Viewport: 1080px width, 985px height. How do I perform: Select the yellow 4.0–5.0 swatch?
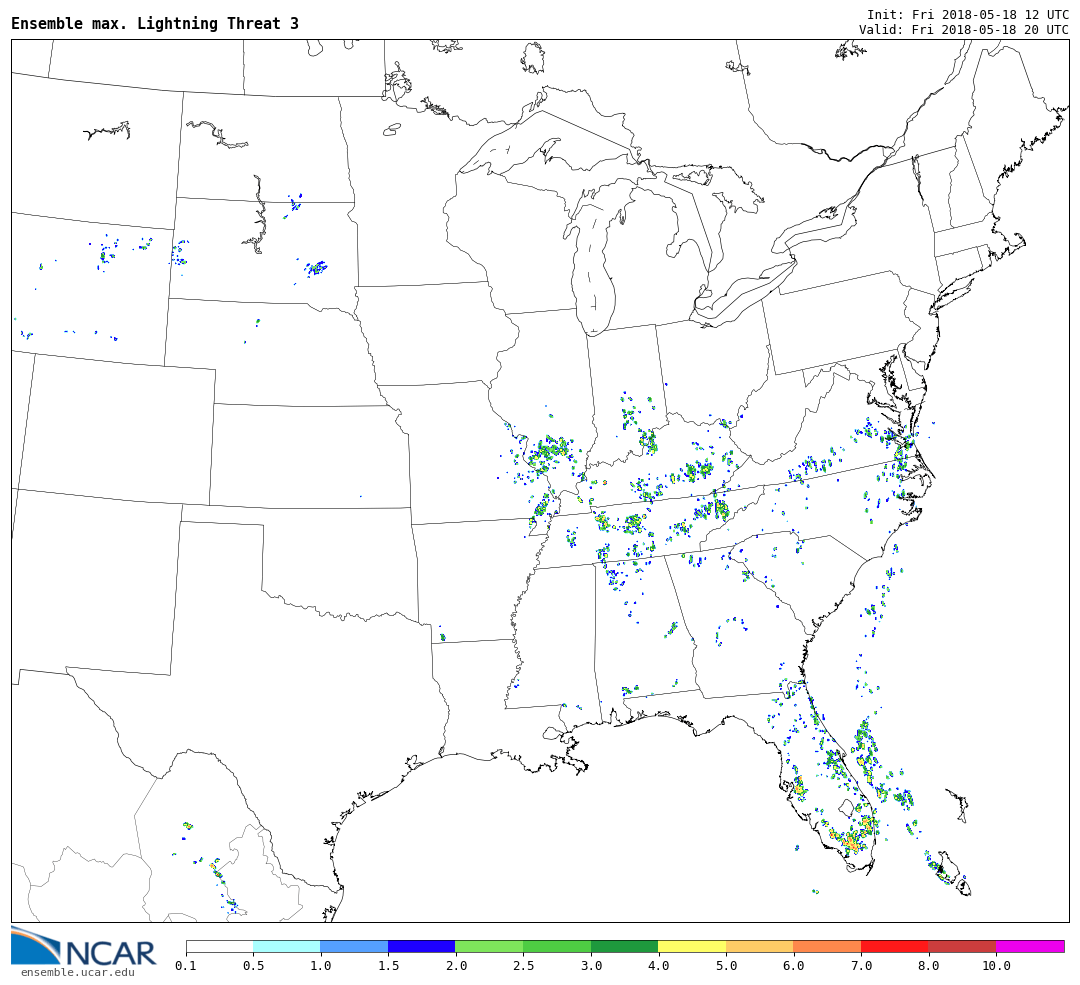point(692,946)
